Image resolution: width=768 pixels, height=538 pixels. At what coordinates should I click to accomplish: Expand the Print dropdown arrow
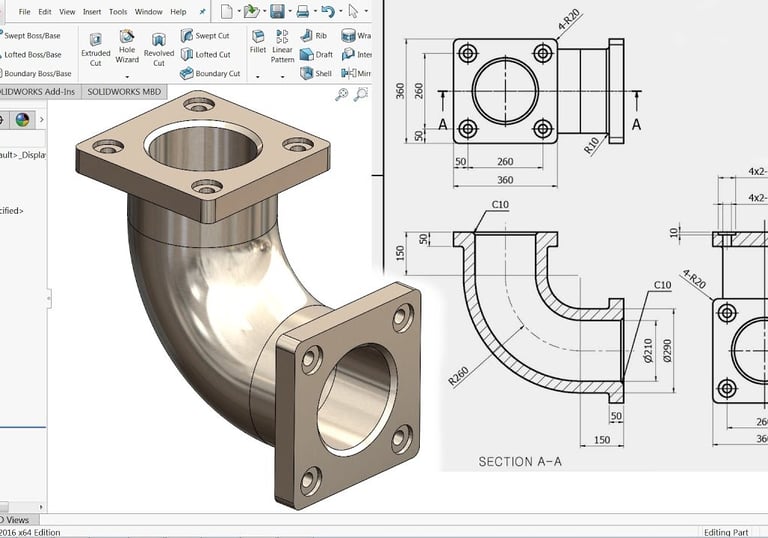point(315,11)
